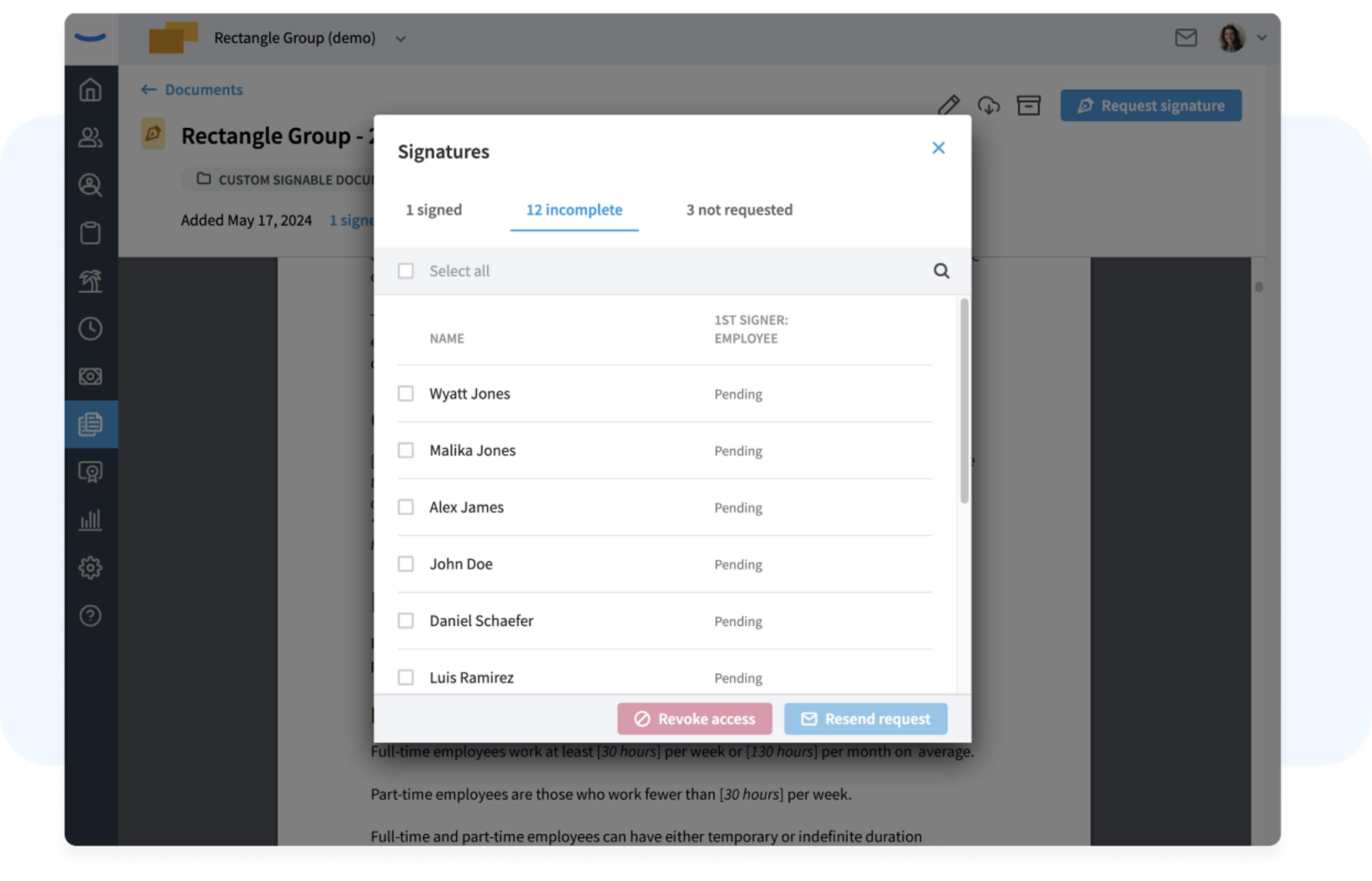Click Pending status for Alex James

click(x=738, y=508)
